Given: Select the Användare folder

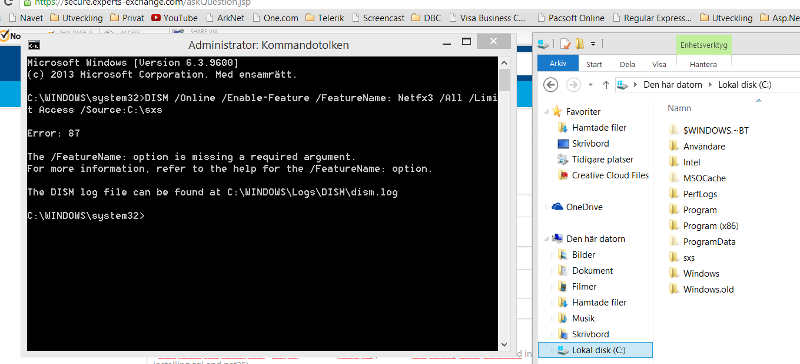Looking at the screenshot, I should (696, 146).
